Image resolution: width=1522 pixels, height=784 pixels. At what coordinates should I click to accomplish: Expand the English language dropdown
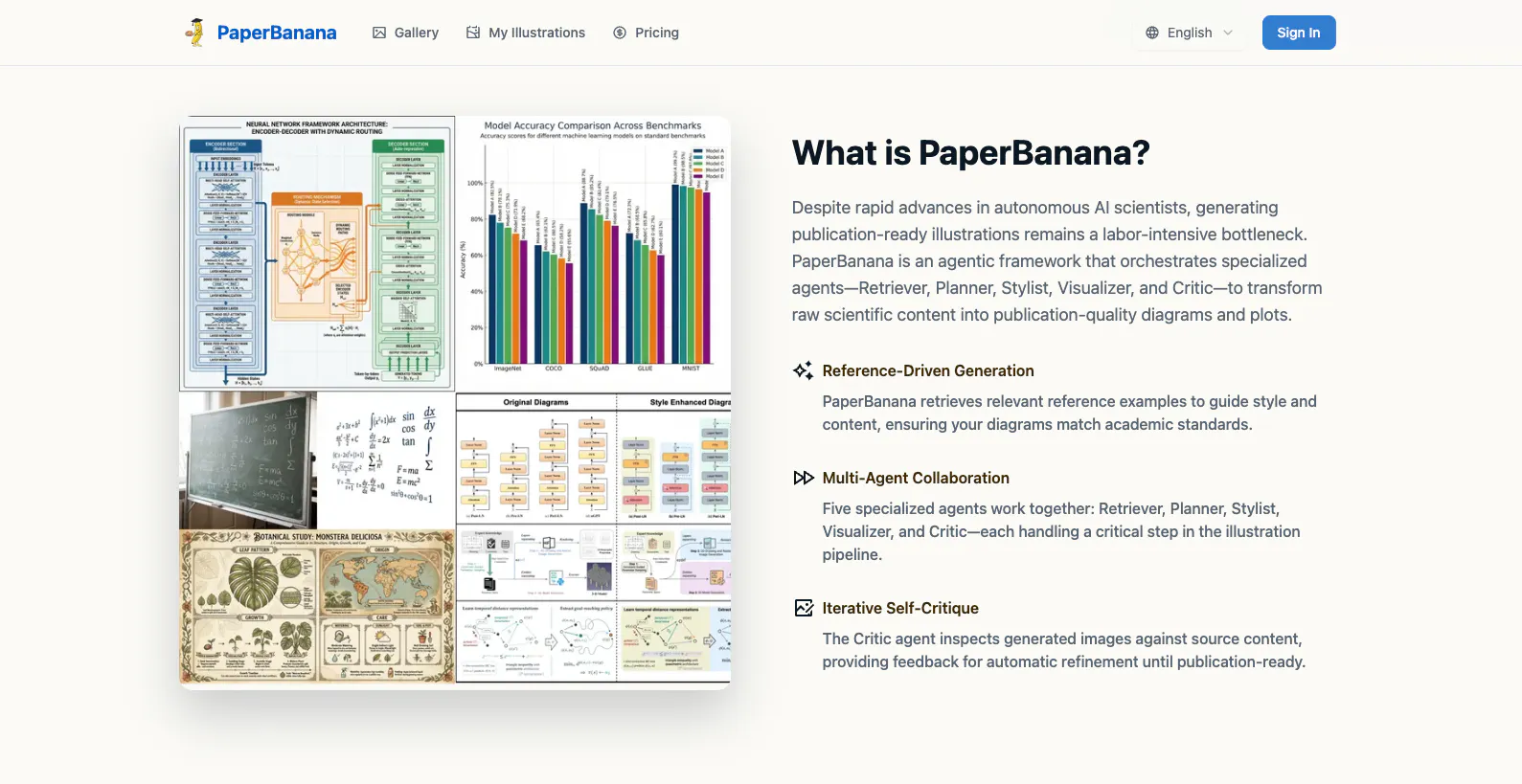click(1190, 33)
